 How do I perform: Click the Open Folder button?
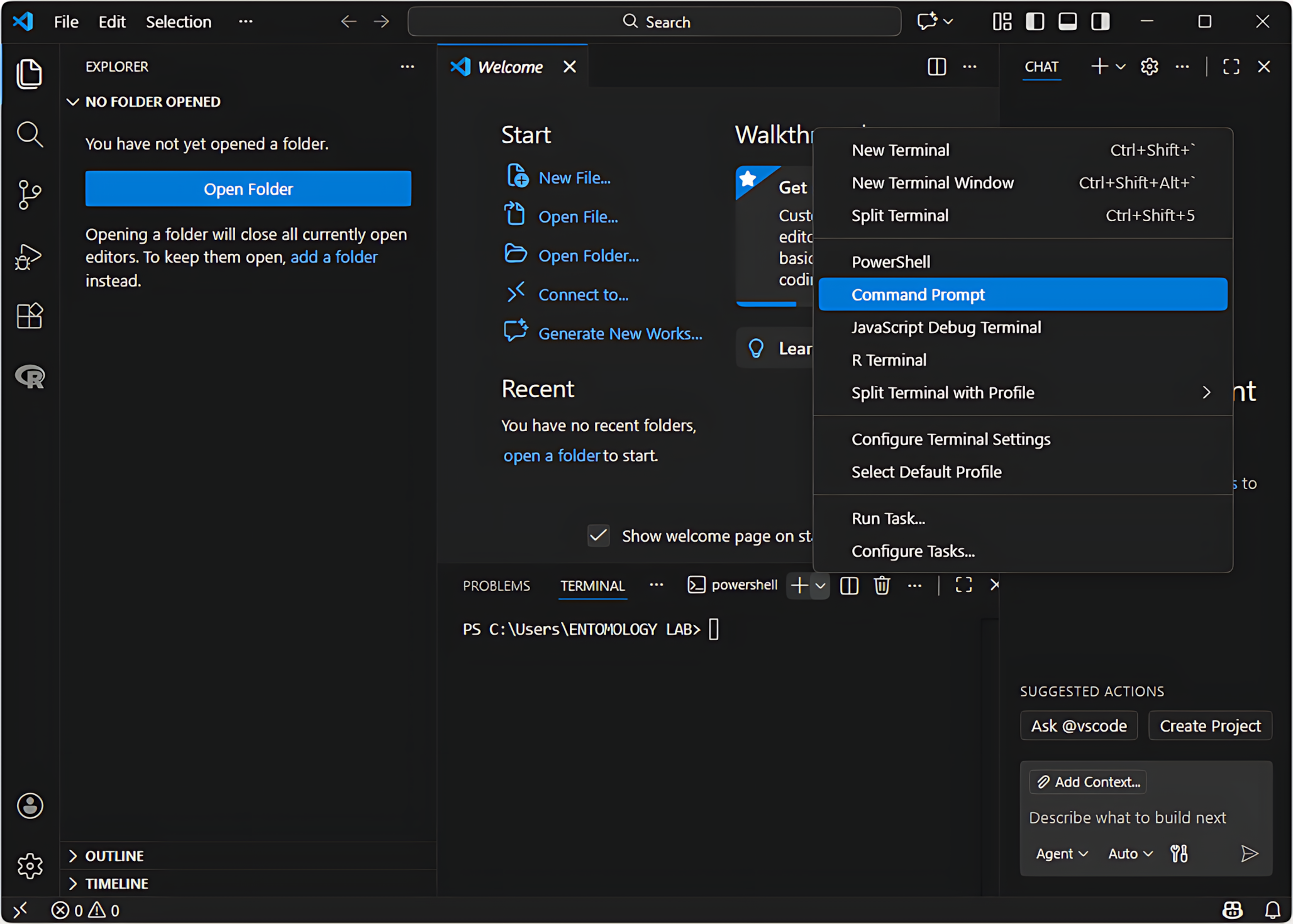coord(248,189)
